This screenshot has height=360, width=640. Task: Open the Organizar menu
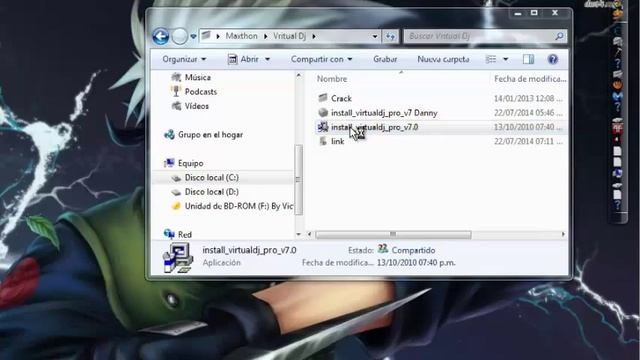coord(184,59)
